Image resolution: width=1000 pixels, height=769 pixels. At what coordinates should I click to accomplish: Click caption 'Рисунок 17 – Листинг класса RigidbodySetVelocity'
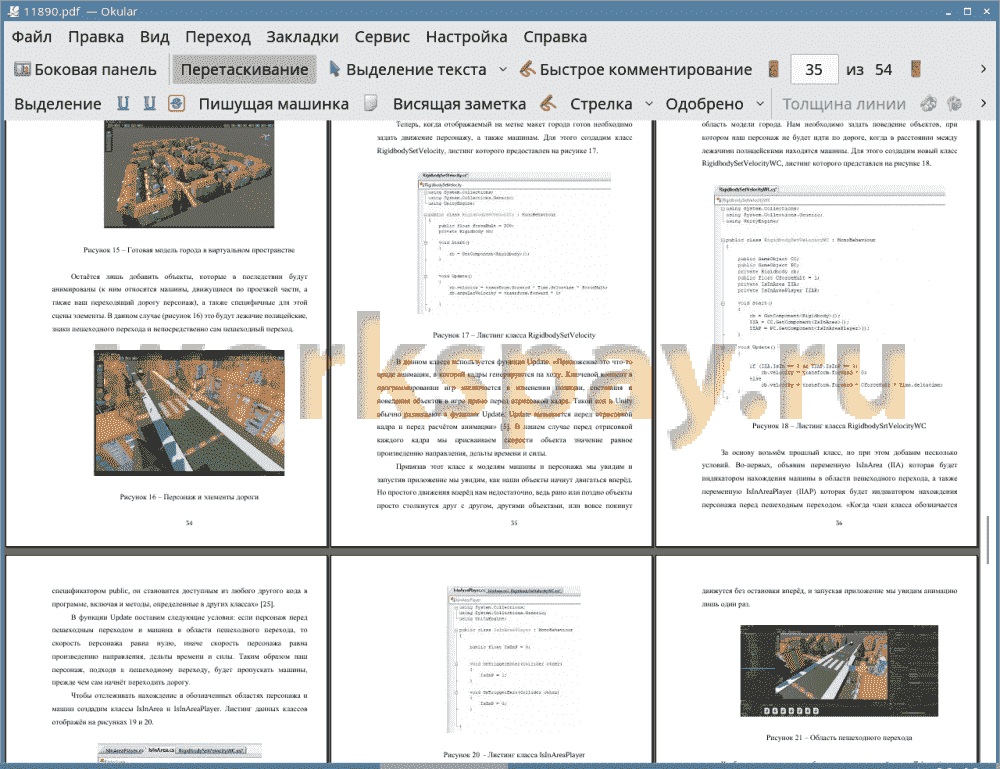pos(514,335)
